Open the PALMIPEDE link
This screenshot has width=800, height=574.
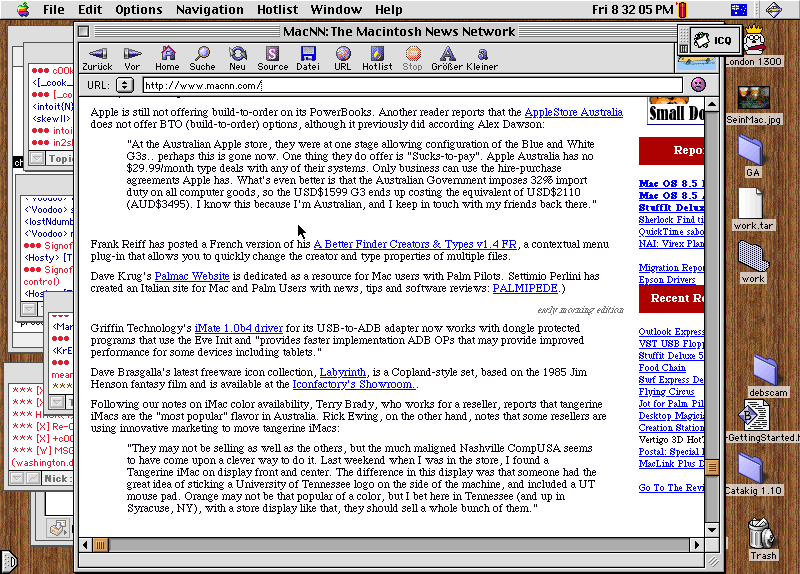(x=525, y=288)
